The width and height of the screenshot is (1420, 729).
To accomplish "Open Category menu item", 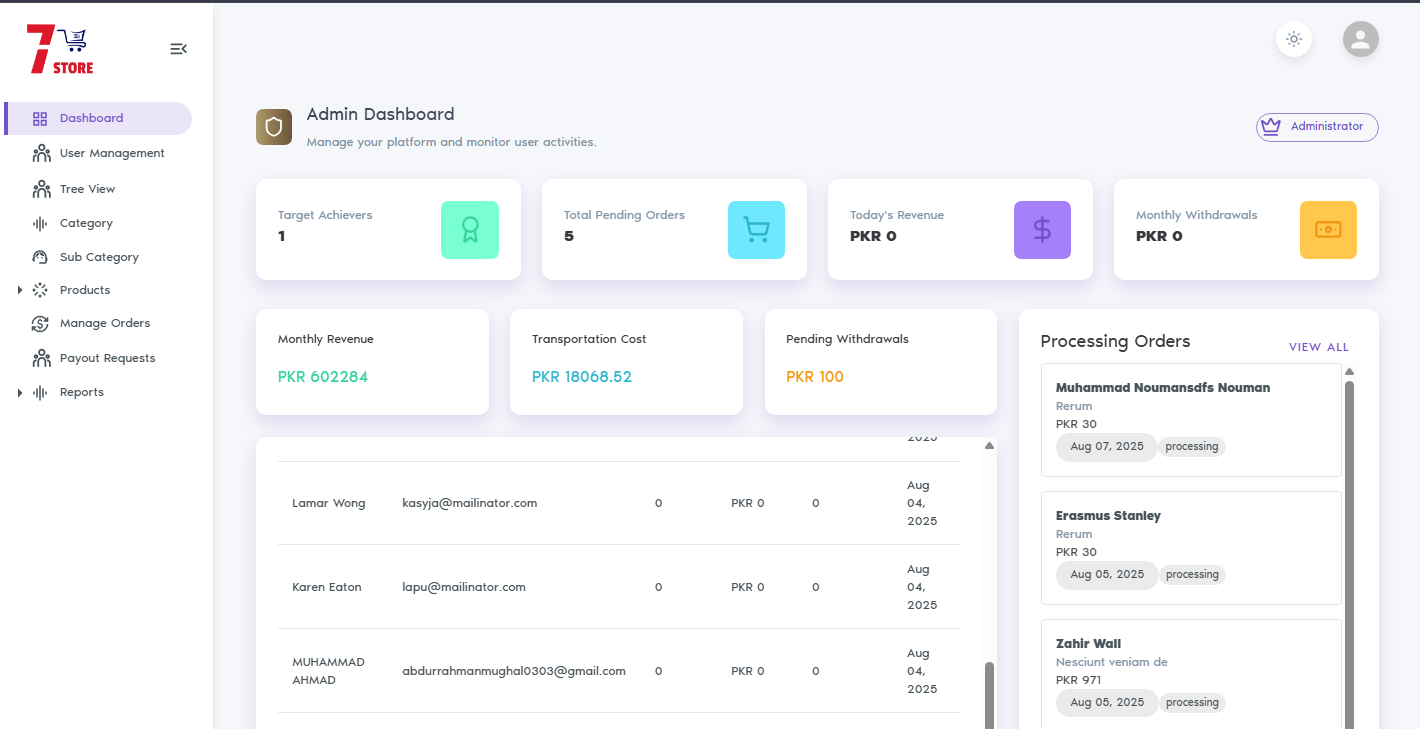I will (98, 223).
